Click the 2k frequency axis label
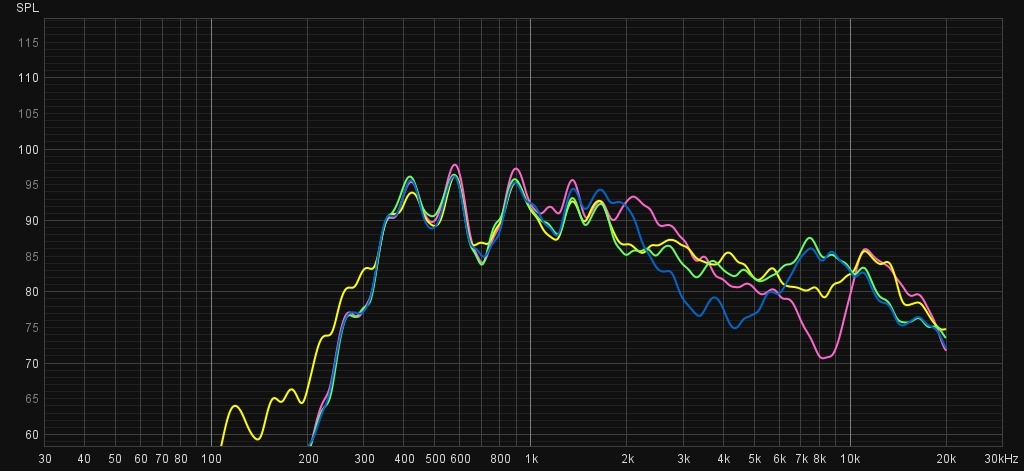Image resolution: width=1024 pixels, height=471 pixels. (628, 459)
